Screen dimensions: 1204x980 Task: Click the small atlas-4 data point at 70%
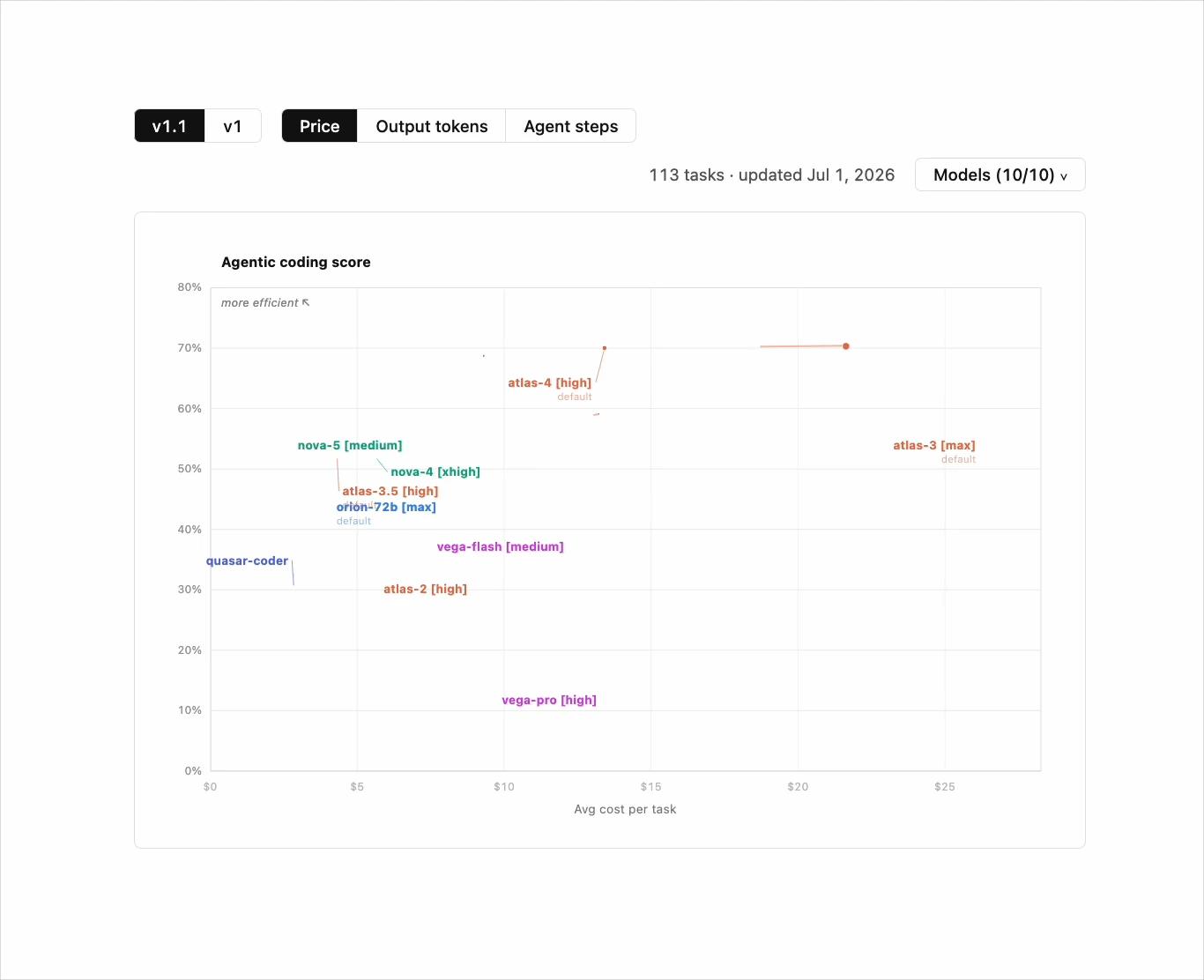pos(605,348)
